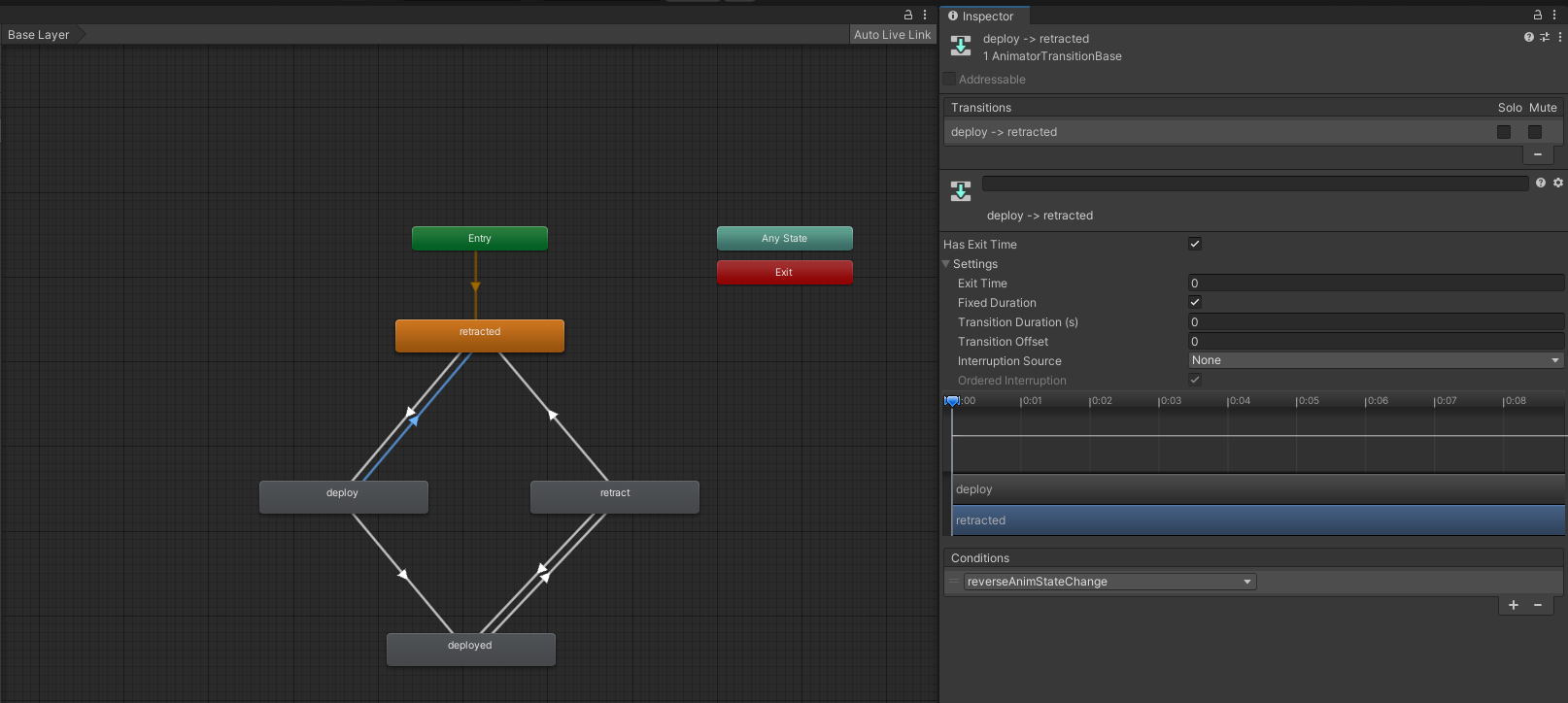
Task: Enable Mute for deploy -> retracted transition
Action: [1535, 132]
